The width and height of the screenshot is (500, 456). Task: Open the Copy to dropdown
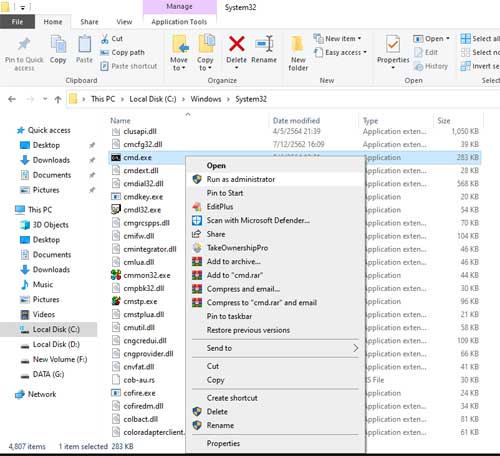[x=205, y=63]
